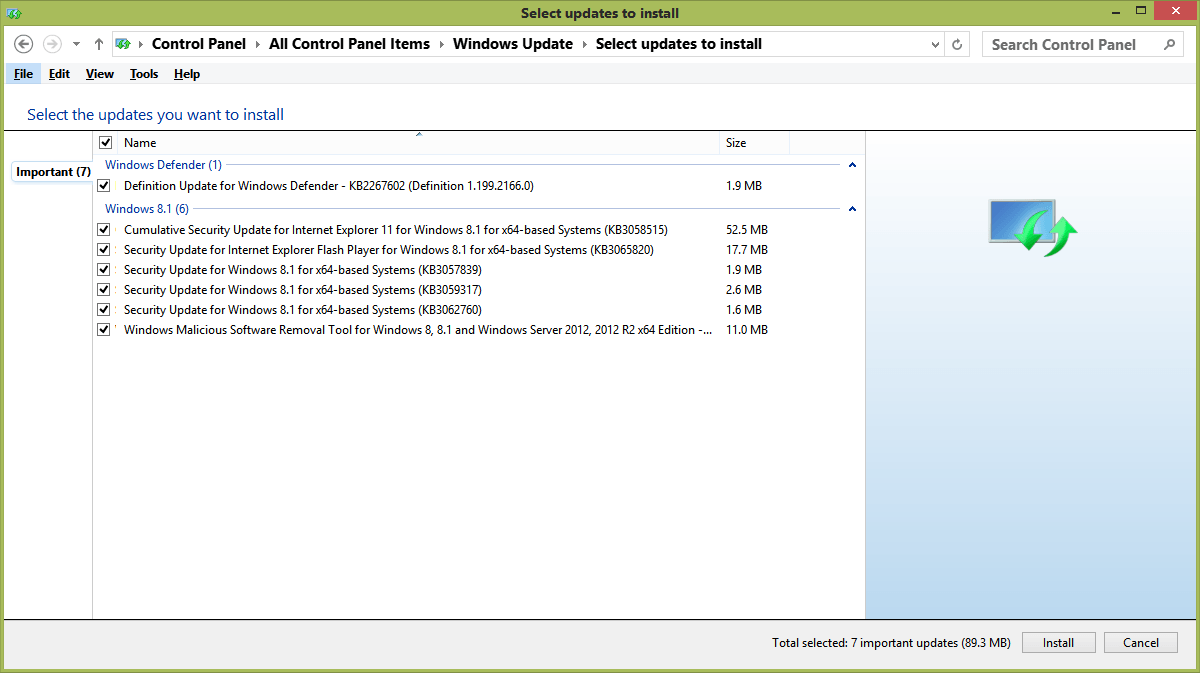The image size is (1200, 673).
Task: Expand the arrow before Control Panel breadcrumb
Action: coord(141,44)
